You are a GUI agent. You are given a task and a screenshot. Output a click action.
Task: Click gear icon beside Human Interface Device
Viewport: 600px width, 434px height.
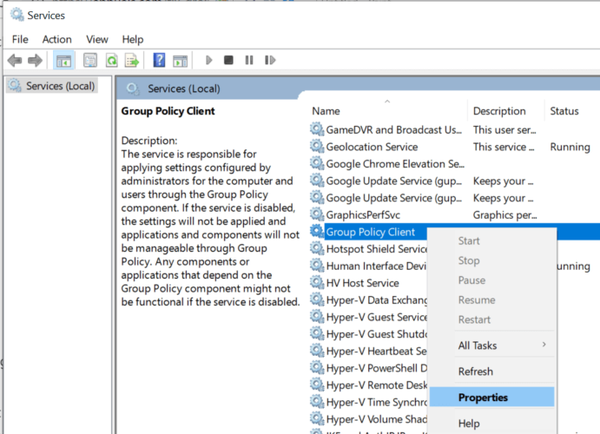317,265
